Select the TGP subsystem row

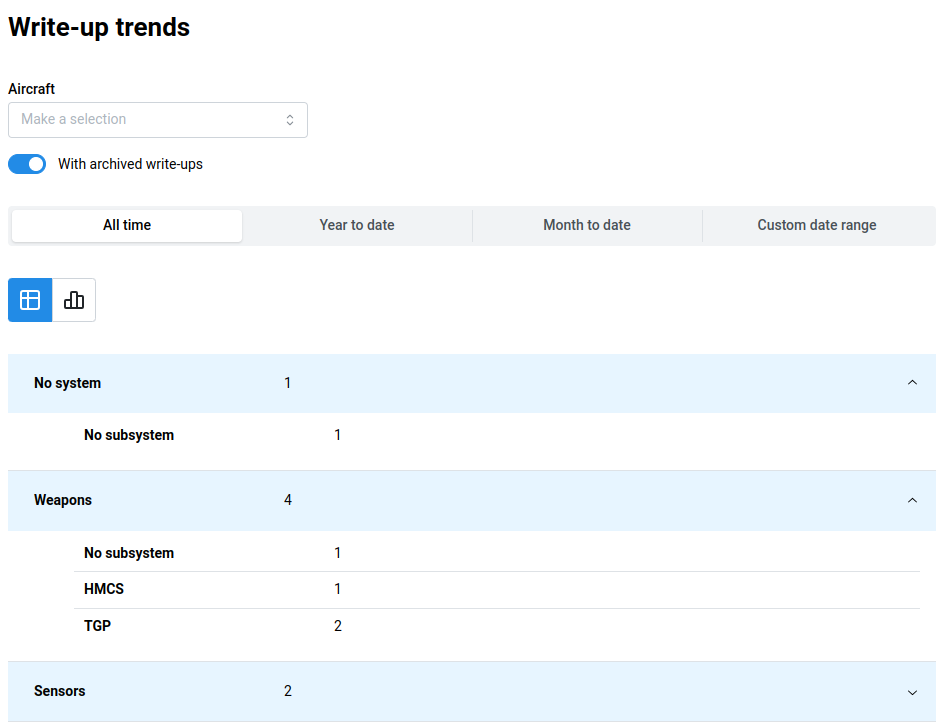98,626
